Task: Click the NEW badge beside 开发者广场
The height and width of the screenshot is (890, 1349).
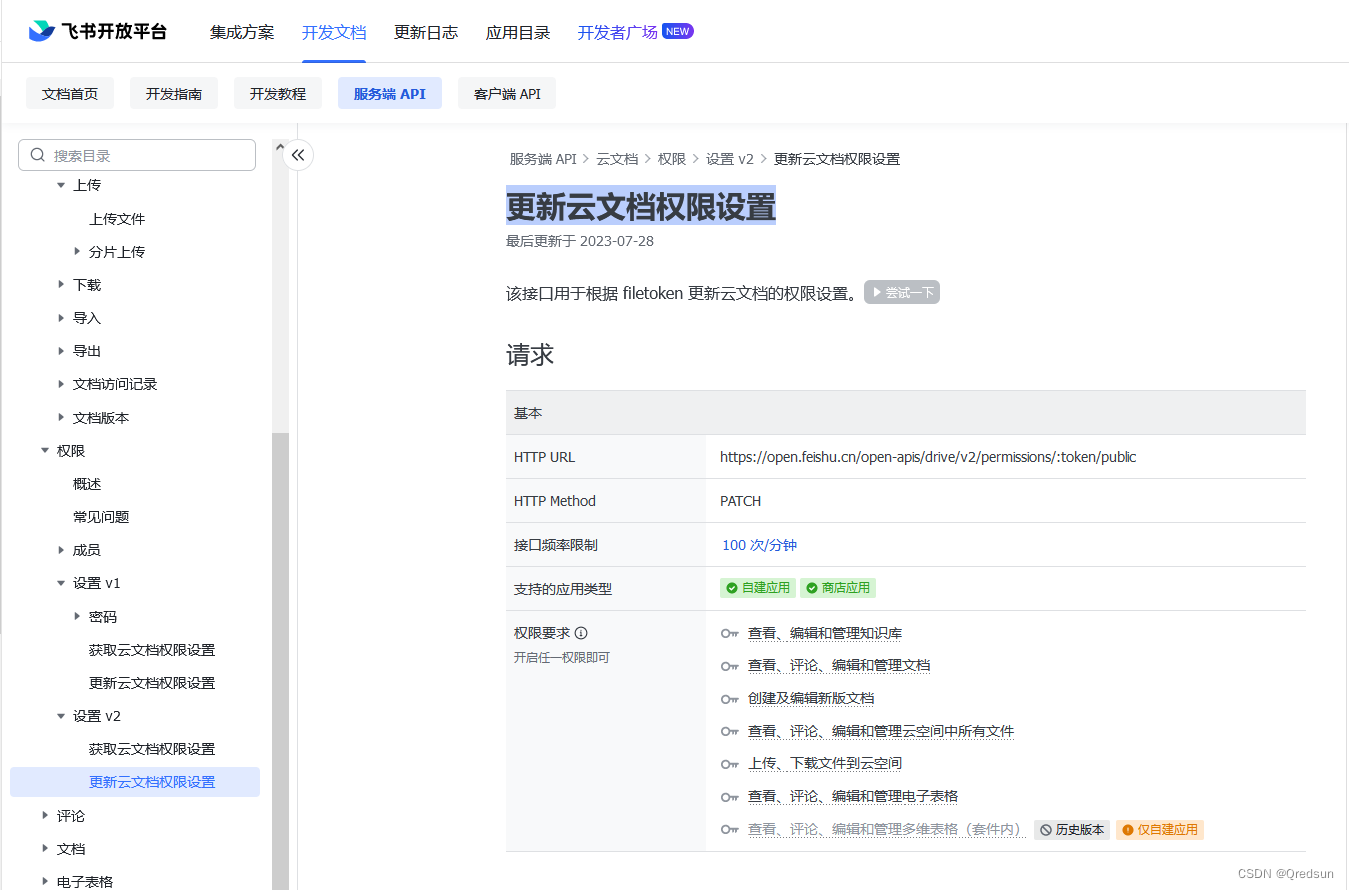Action: click(x=678, y=31)
